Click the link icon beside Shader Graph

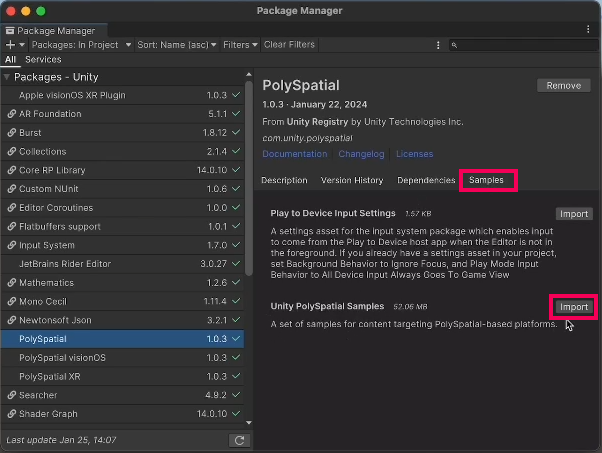pyautogui.click(x=11, y=414)
